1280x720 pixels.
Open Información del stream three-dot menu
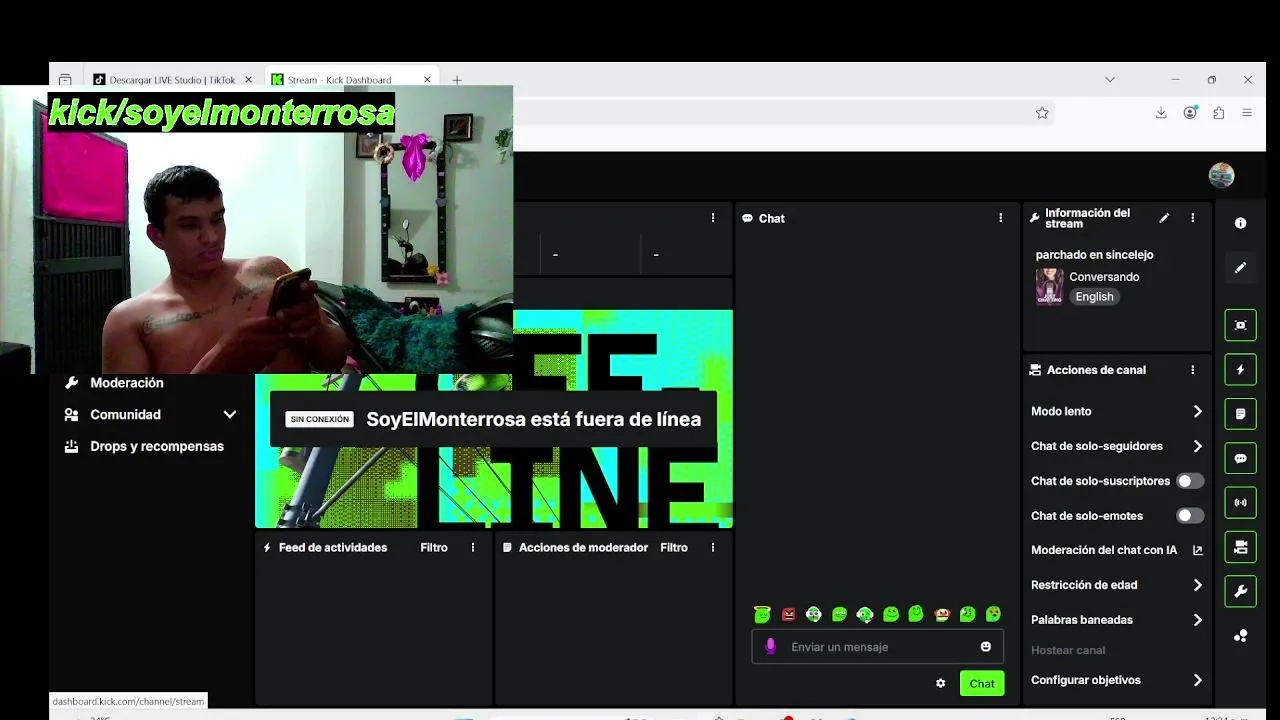[x=1192, y=218]
